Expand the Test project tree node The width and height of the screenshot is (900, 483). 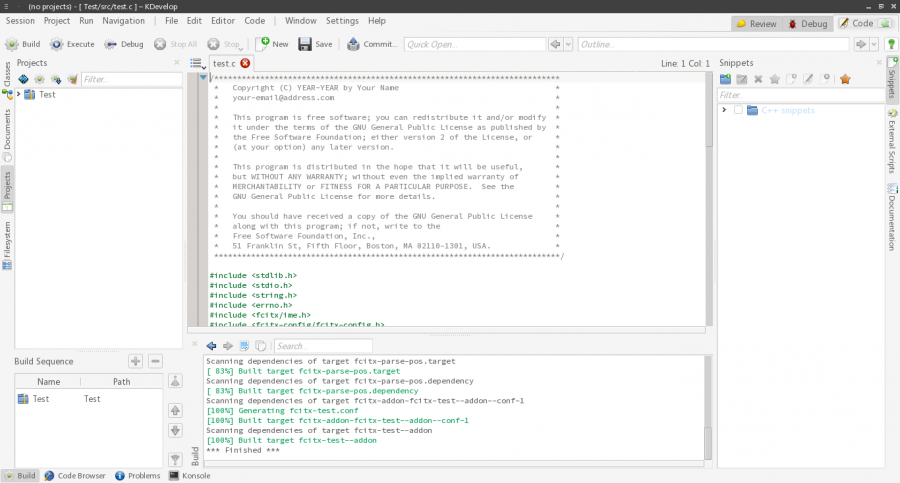pyautogui.click(x=18, y=94)
